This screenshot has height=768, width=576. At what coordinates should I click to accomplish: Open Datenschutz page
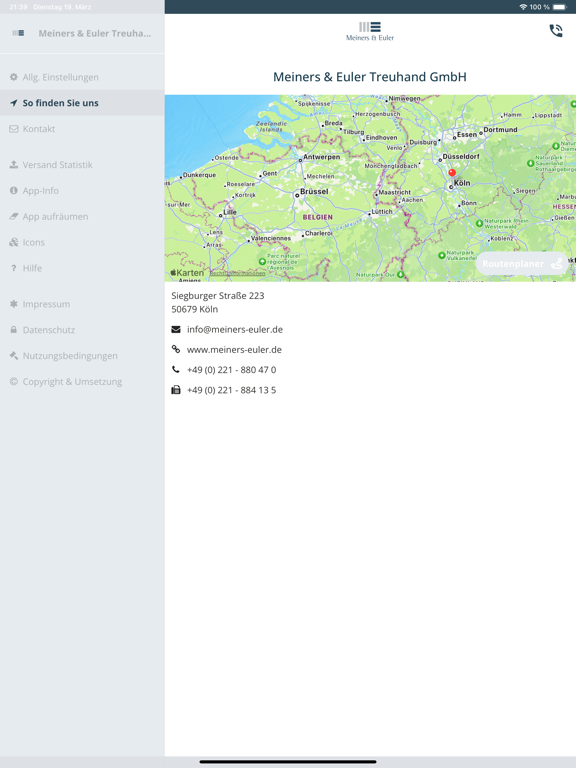click(82, 330)
